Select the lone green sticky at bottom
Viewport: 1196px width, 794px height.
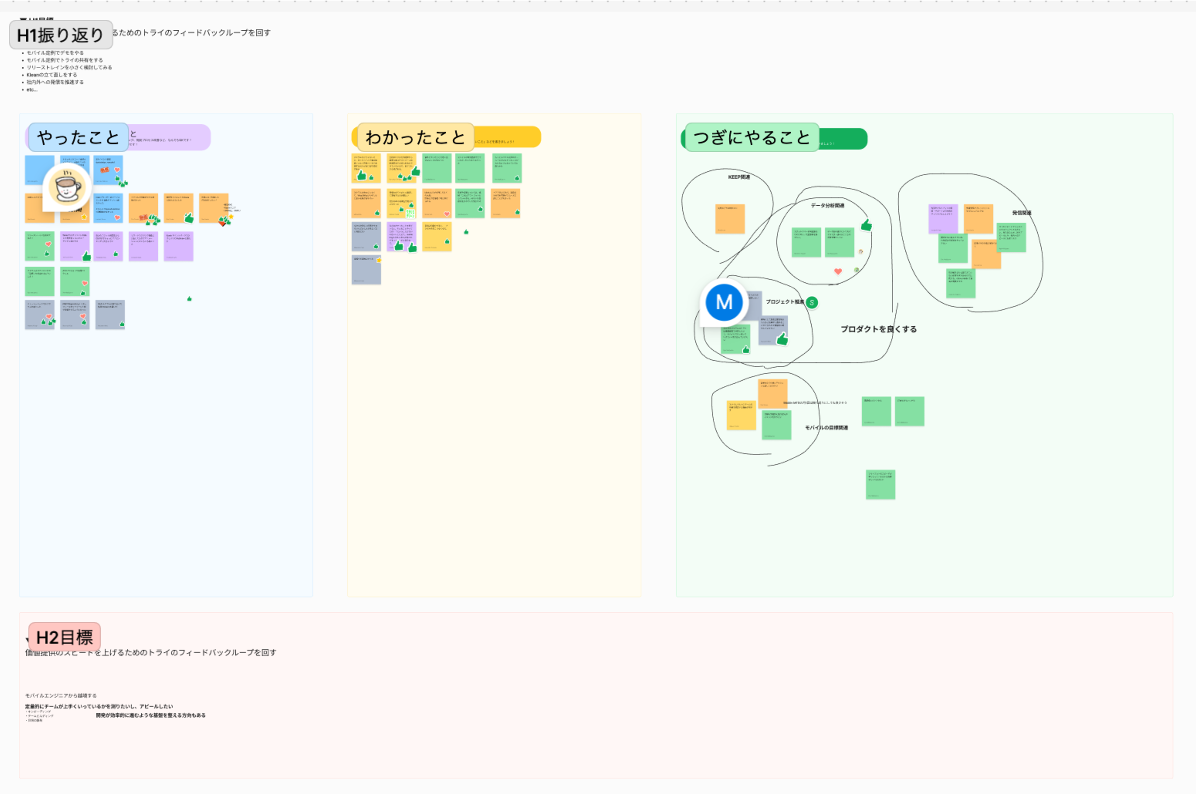pos(880,484)
